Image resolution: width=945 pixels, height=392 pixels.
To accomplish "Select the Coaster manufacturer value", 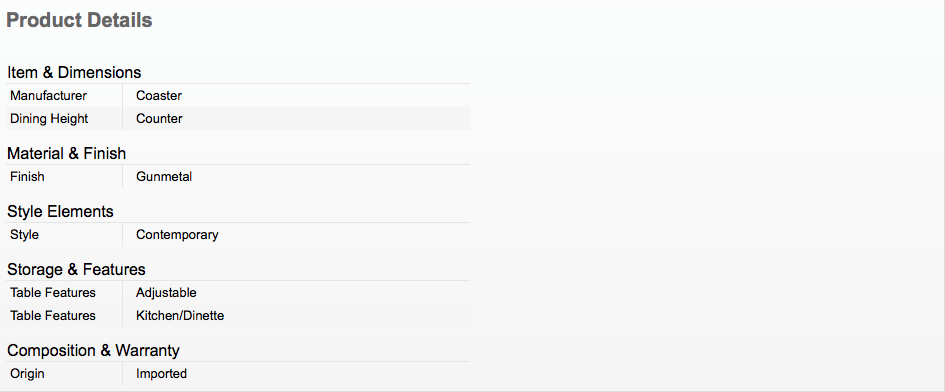I will [x=159, y=96].
